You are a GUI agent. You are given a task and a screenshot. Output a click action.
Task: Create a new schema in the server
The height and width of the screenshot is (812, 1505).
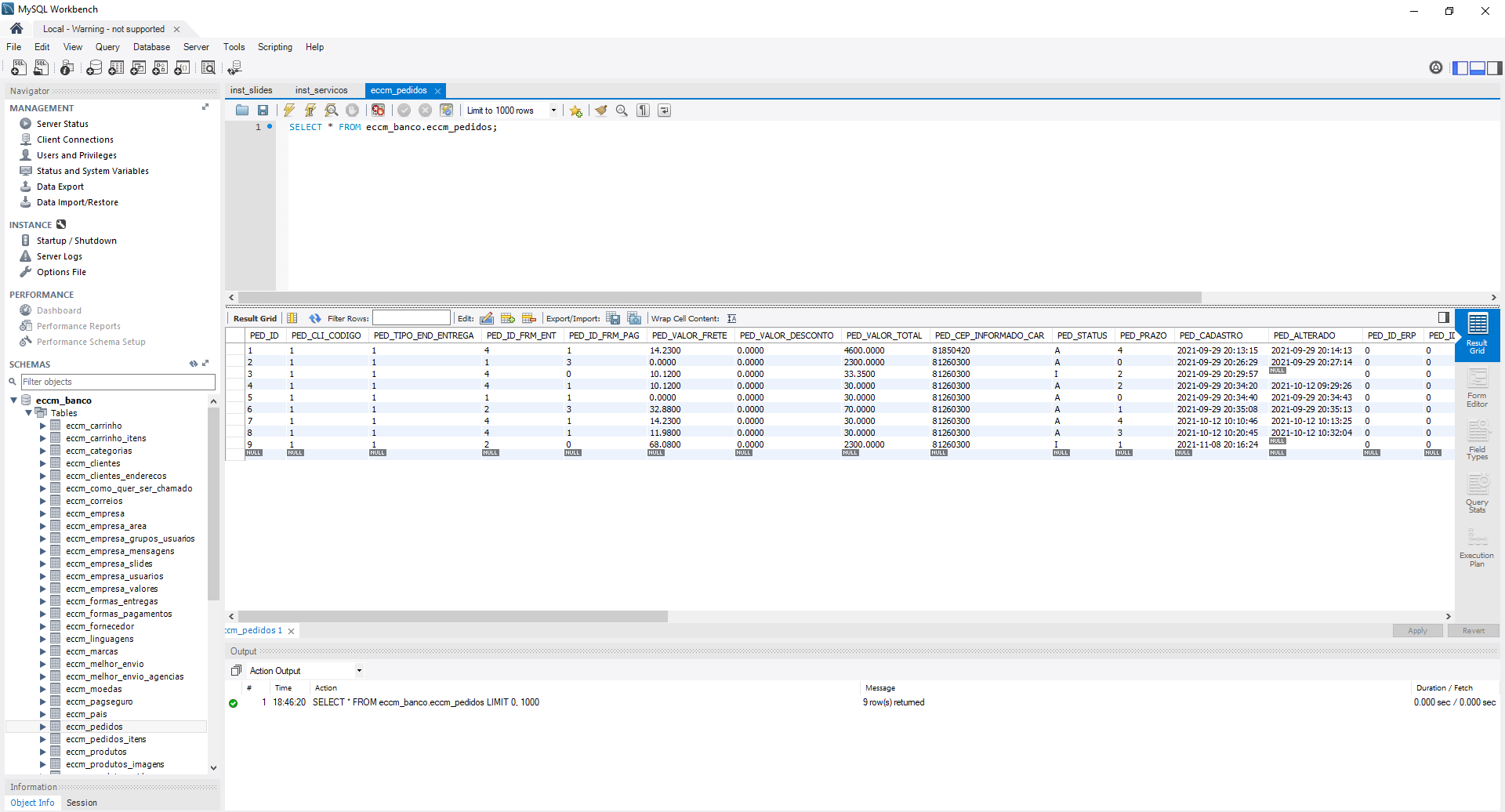click(x=94, y=68)
